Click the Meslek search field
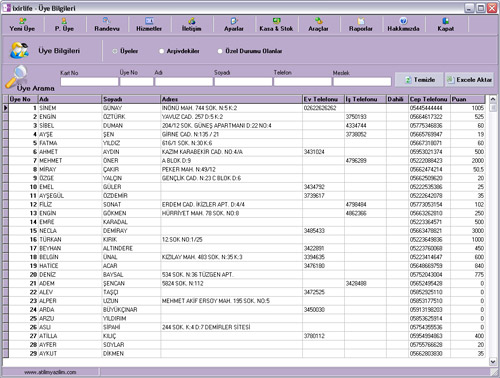The height and width of the screenshot is (378, 500). pos(362,82)
